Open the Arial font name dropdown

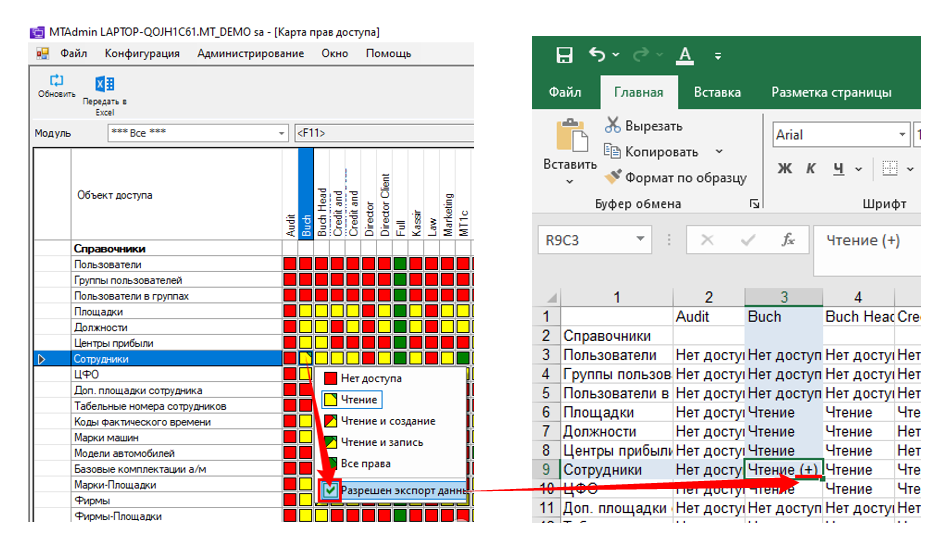pos(903,135)
